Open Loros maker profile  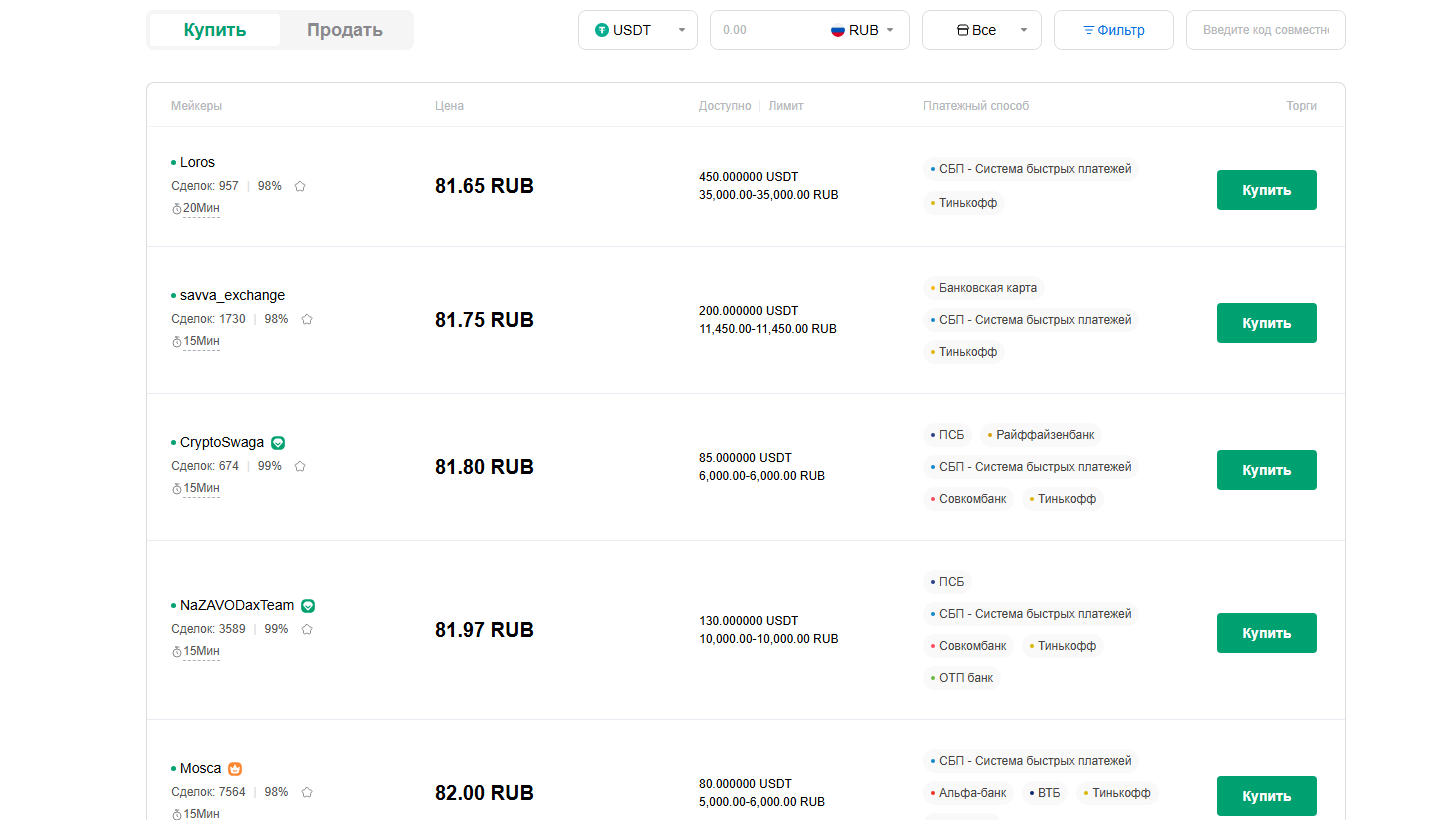197,162
